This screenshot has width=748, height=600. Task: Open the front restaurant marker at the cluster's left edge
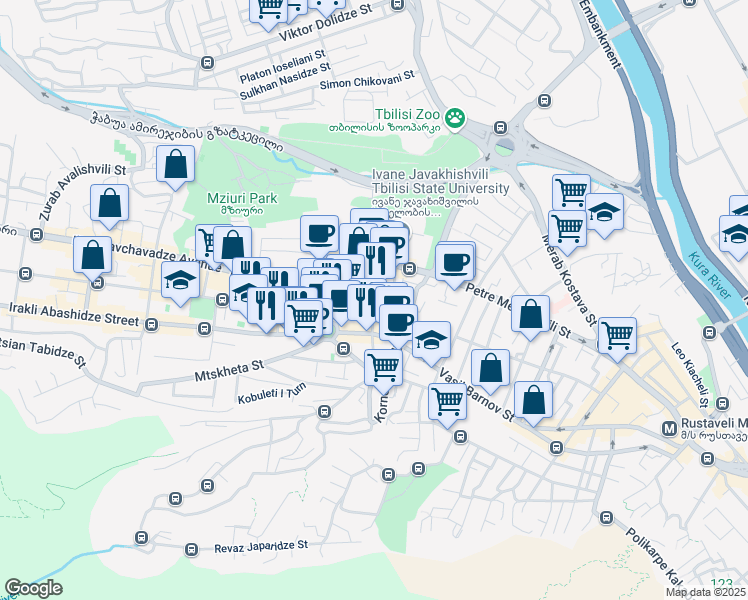[266, 307]
